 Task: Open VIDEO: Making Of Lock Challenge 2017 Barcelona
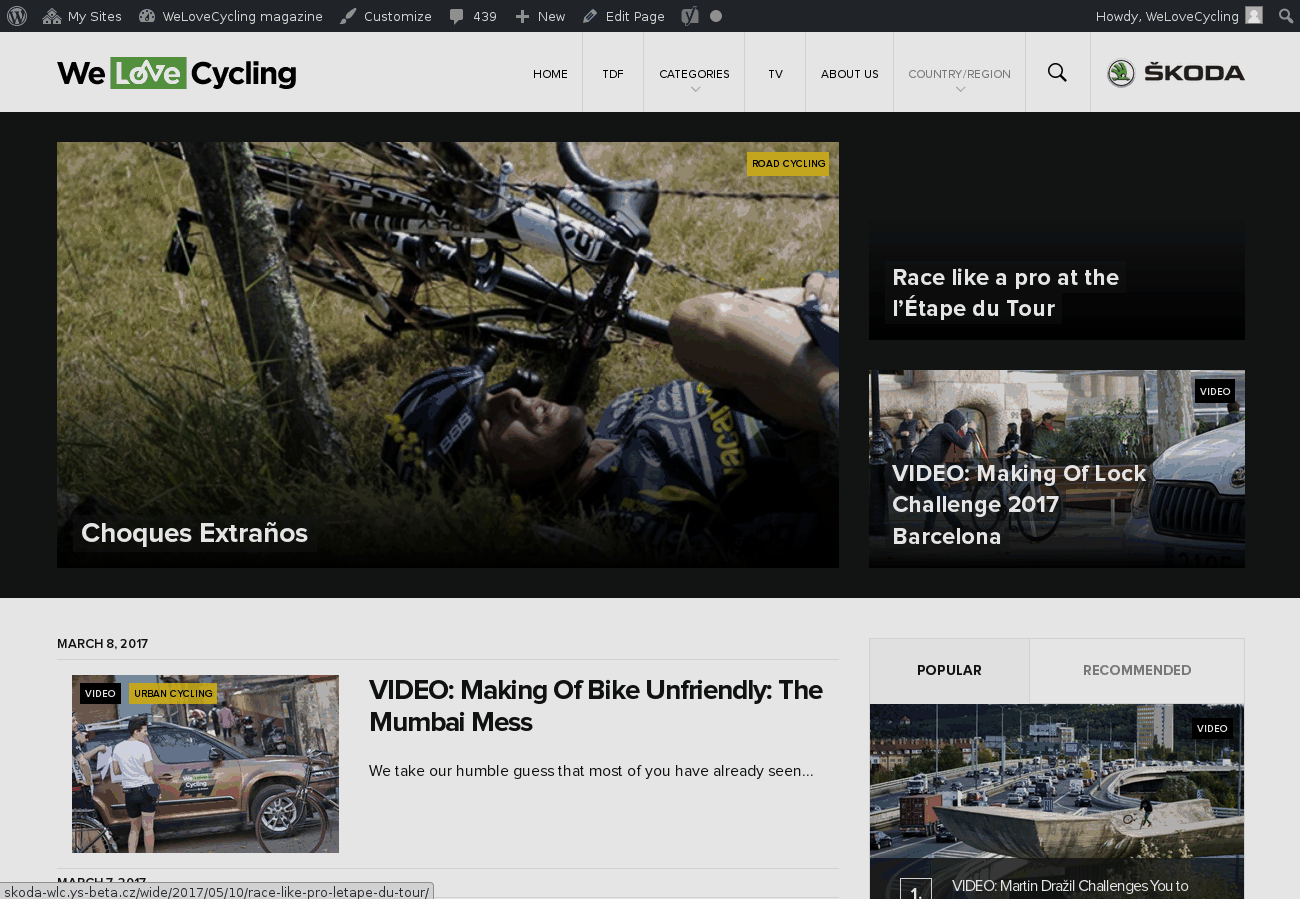(x=1019, y=505)
